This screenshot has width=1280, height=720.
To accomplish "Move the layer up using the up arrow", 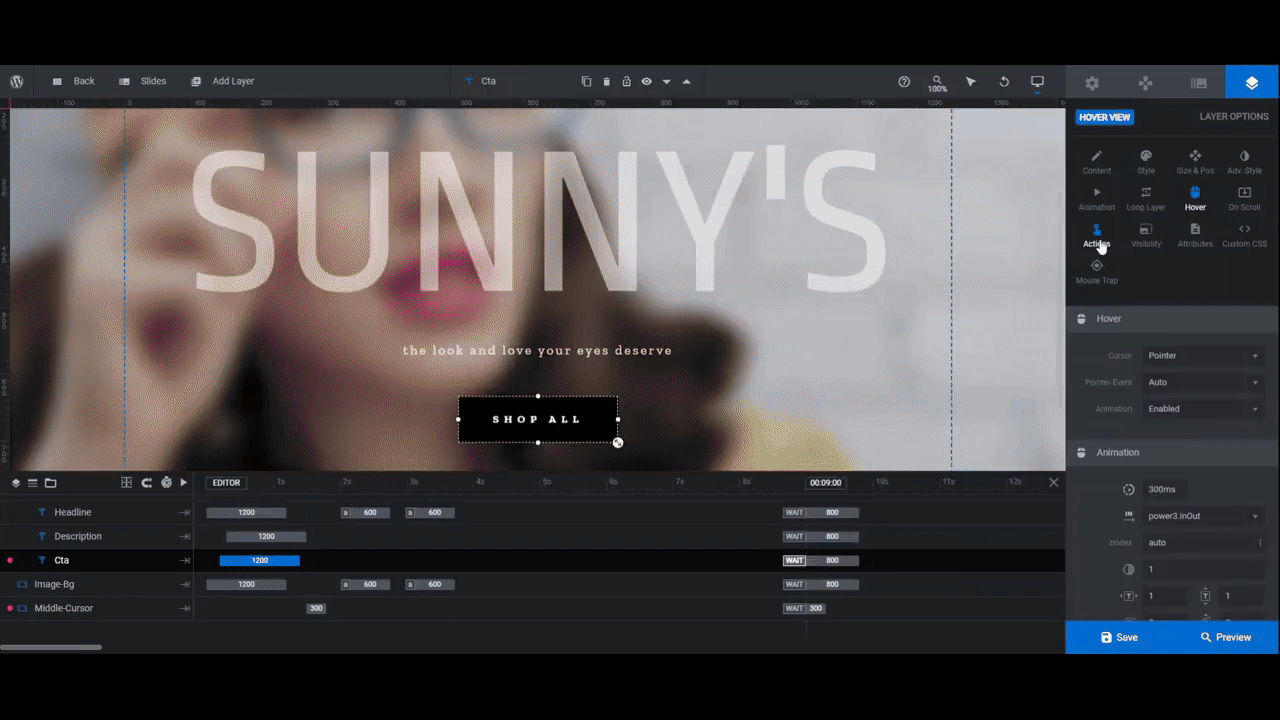I will coord(686,81).
